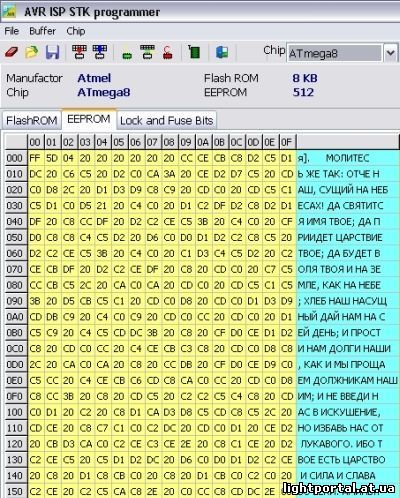Image resolution: width=400 pixels, height=498 pixels.
Task: Open a file with the yellow folder icon
Action: tap(32, 52)
